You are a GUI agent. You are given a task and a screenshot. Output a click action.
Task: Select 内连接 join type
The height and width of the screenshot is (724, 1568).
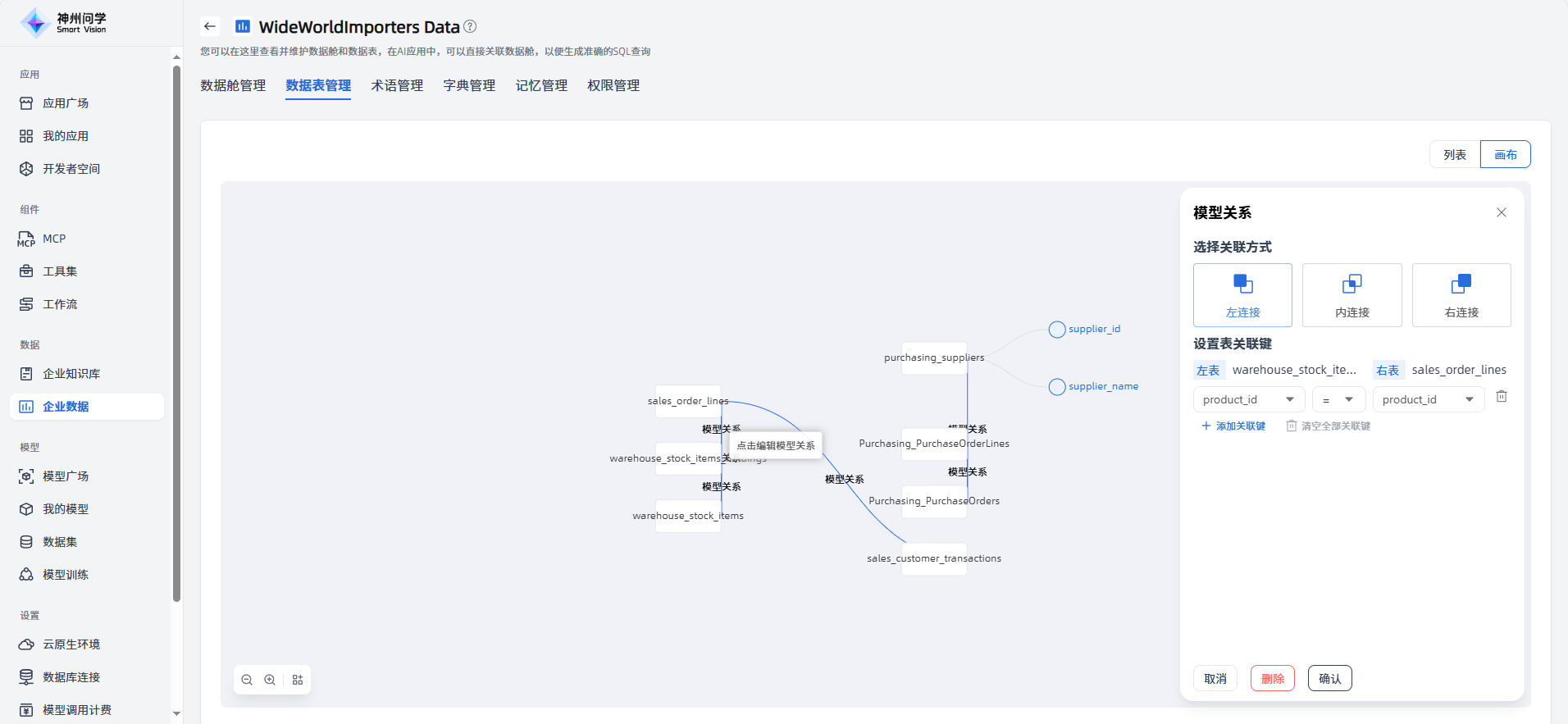(1351, 295)
